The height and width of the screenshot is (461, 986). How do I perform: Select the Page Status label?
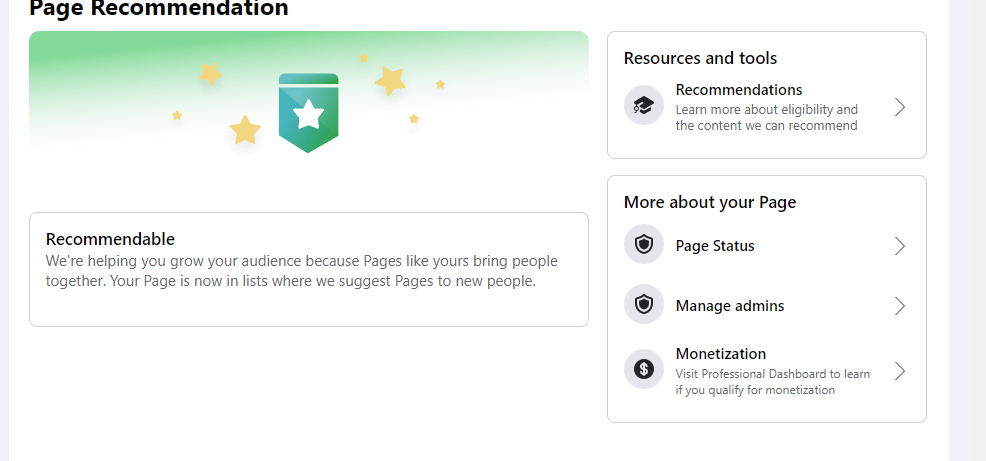pos(715,246)
